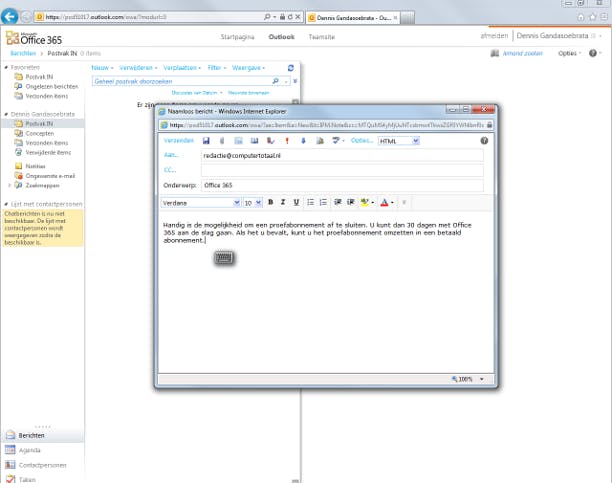Expand the Zoekmappen folder
The image size is (612, 483).
[x=9, y=185]
